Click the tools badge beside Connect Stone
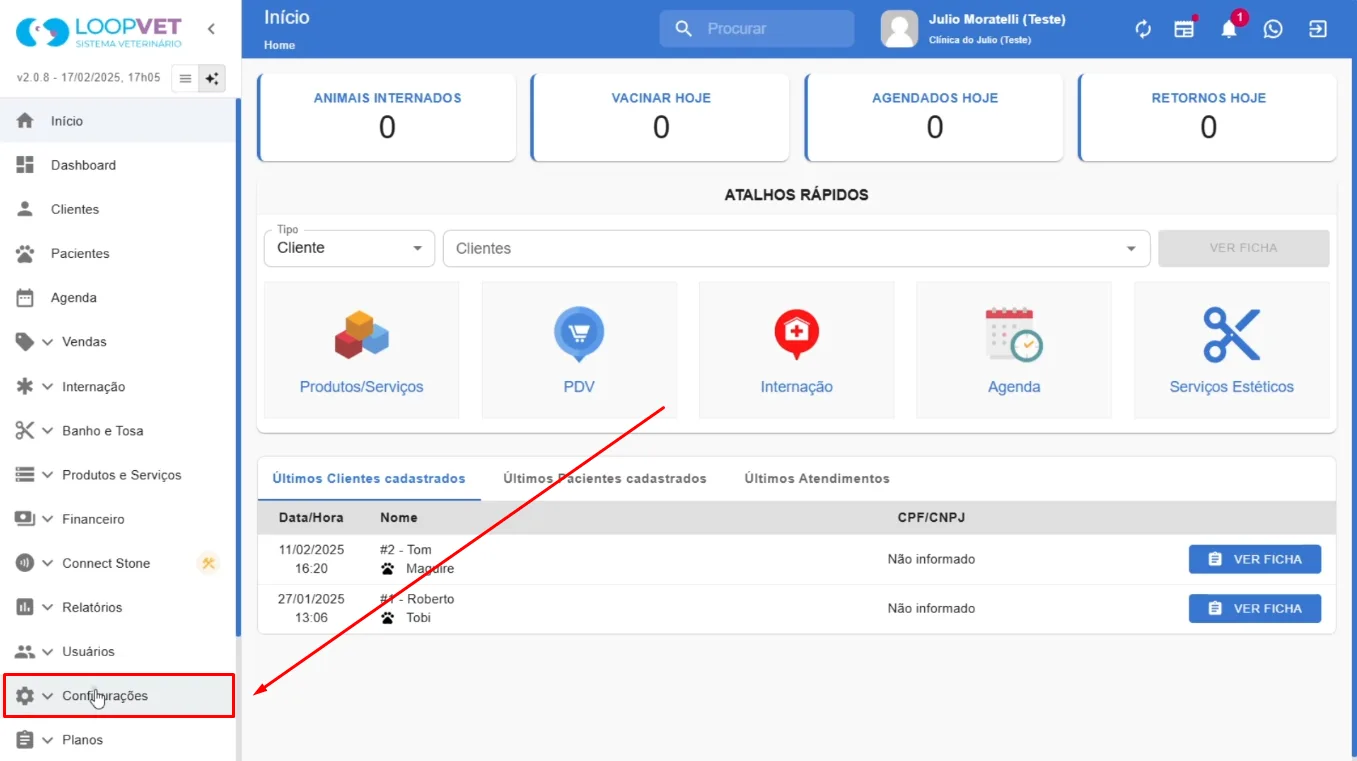1357x761 pixels. coord(209,563)
